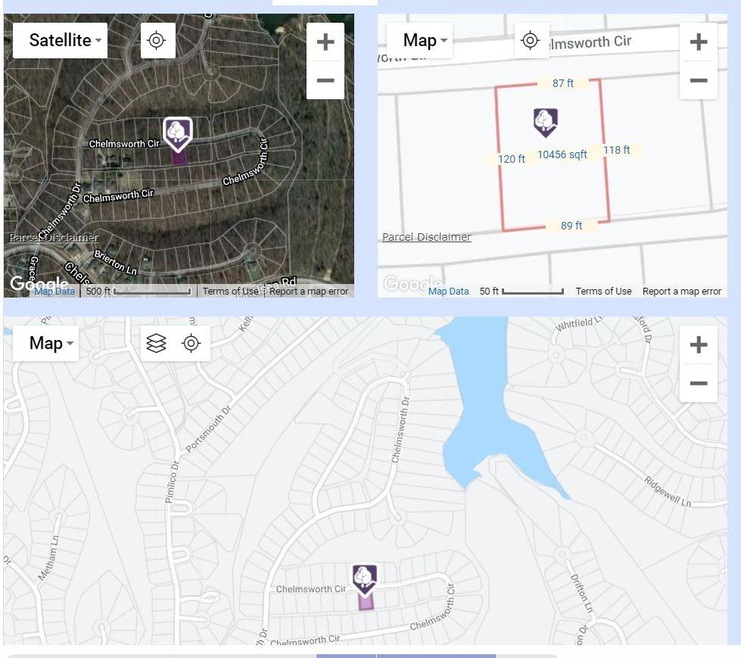Open the Map type dropdown on bottom map
The image size is (741, 658).
(x=51, y=344)
